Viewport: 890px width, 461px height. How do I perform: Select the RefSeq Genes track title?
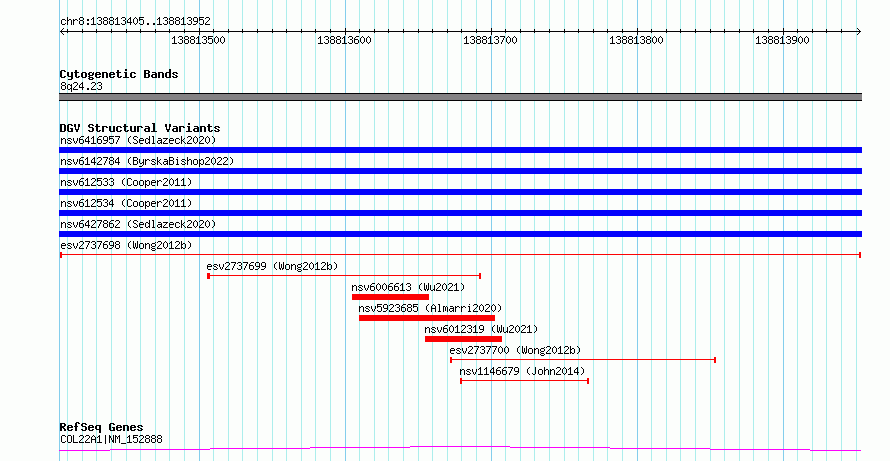click(102, 427)
